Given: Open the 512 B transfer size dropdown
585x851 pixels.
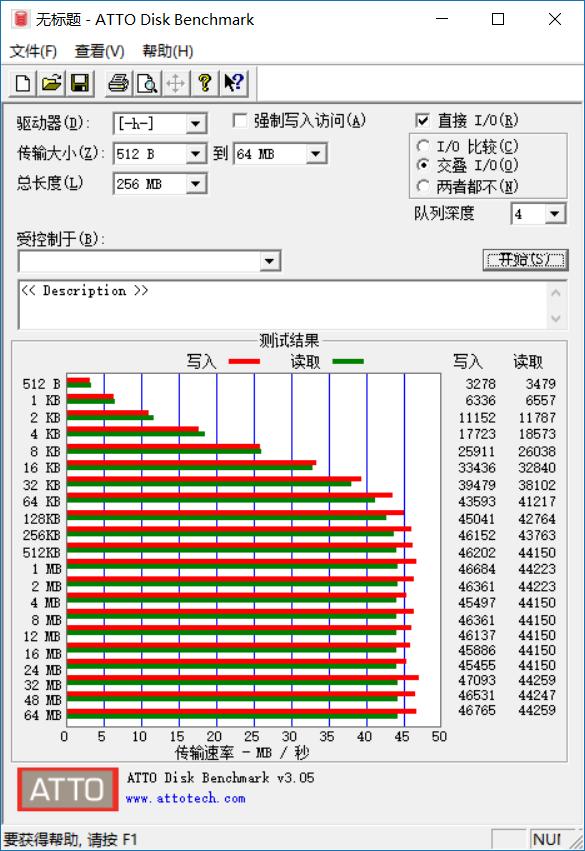Looking at the screenshot, I should [195, 154].
